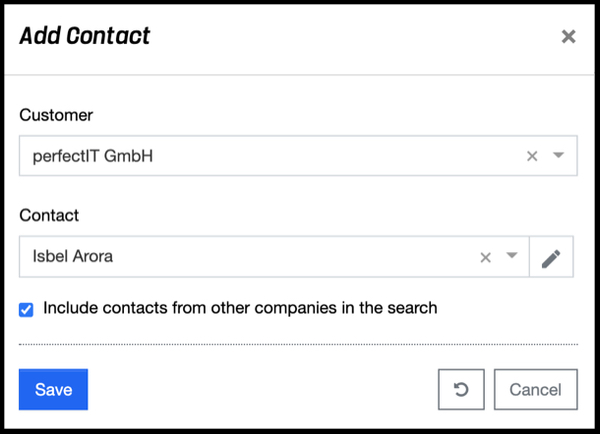Expand the Customer dropdown arrow
Viewport: 600px width, 434px height.
(559, 156)
